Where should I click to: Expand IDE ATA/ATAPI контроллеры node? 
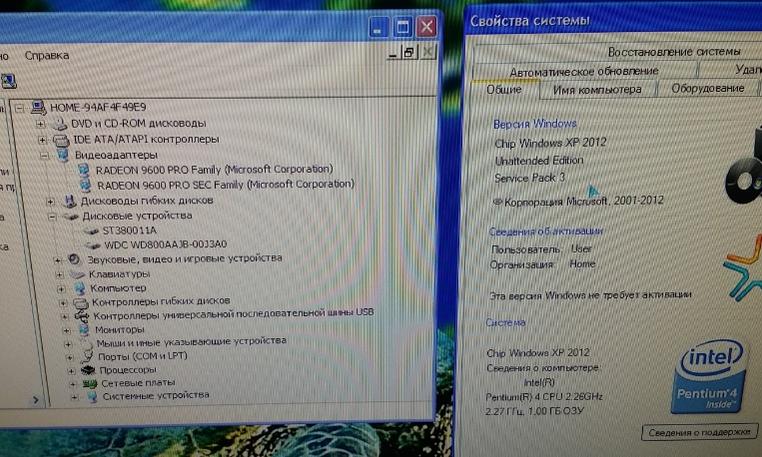tap(42, 140)
